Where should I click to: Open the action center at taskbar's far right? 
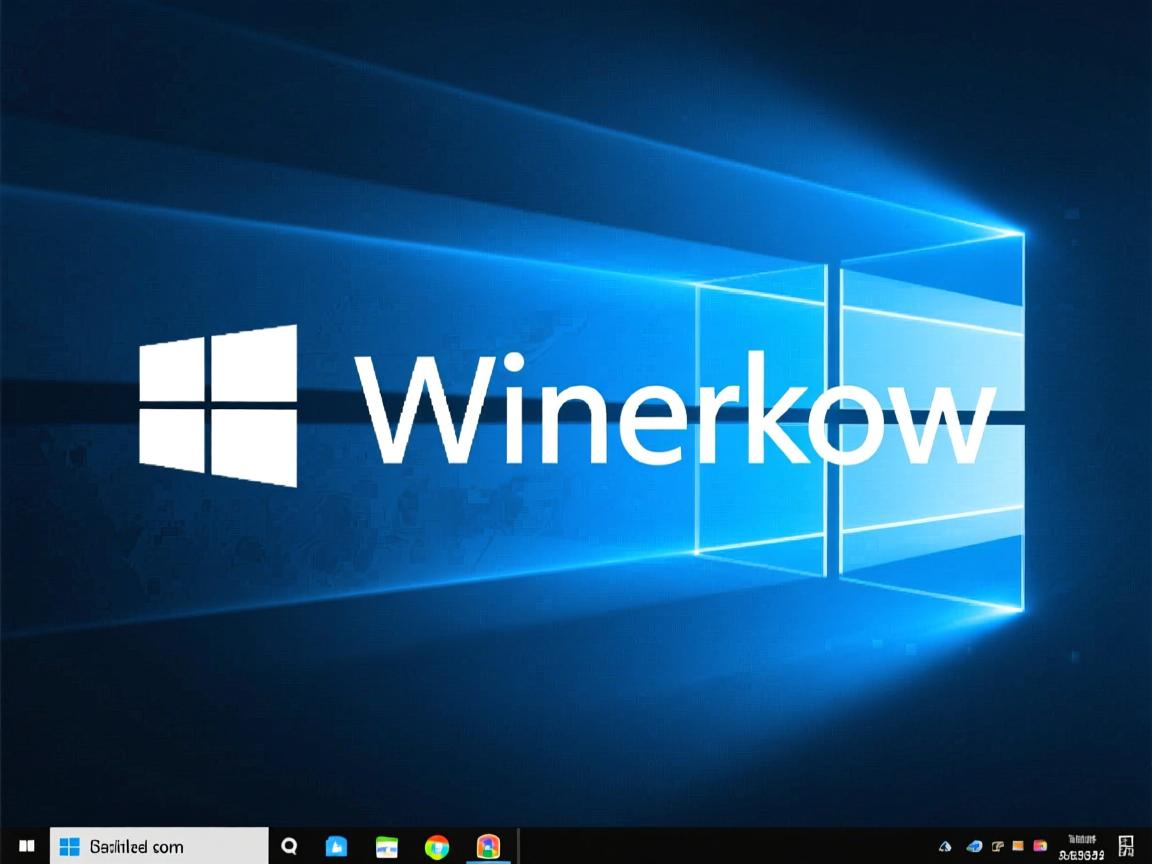click(1125, 845)
